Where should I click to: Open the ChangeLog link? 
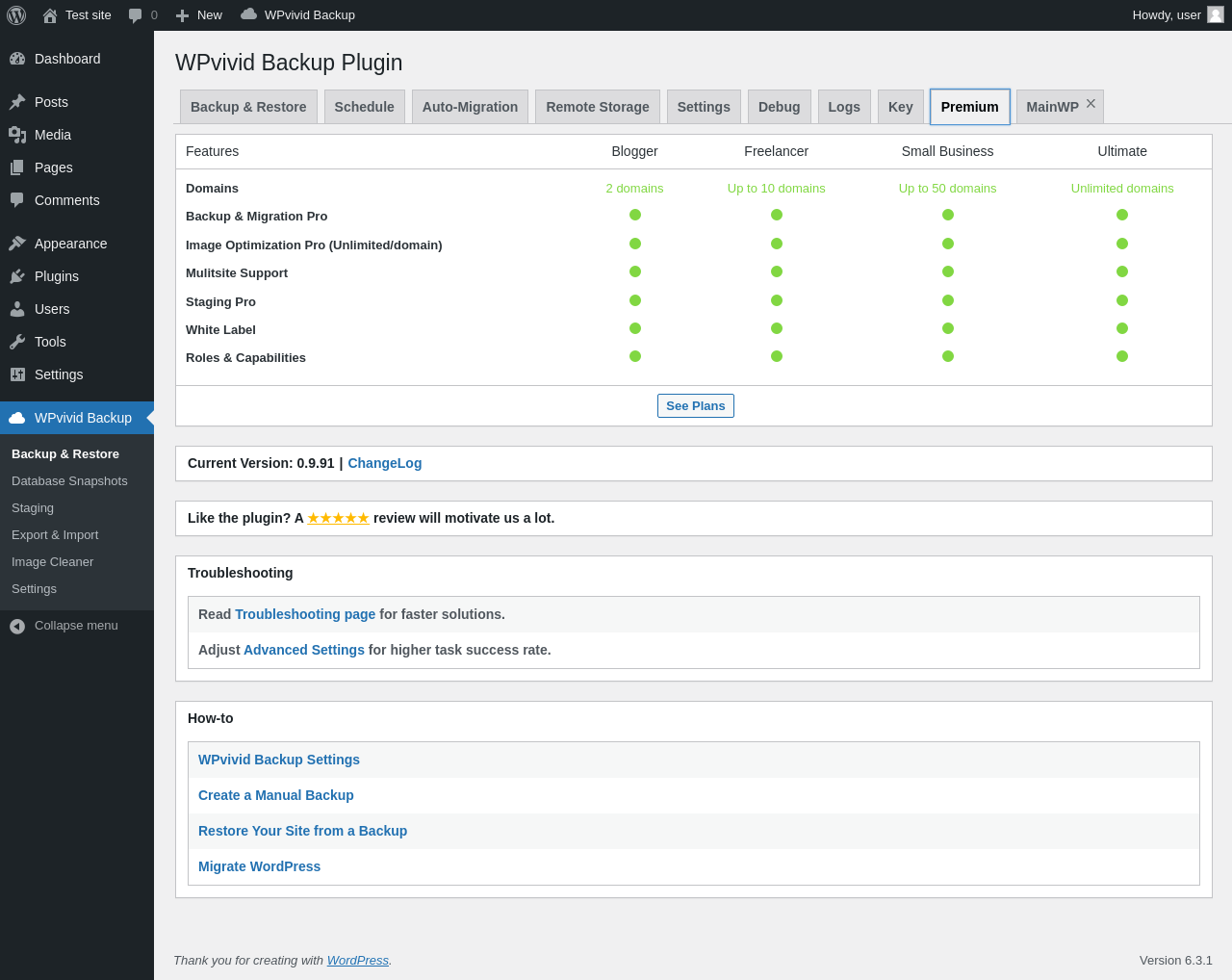384,463
